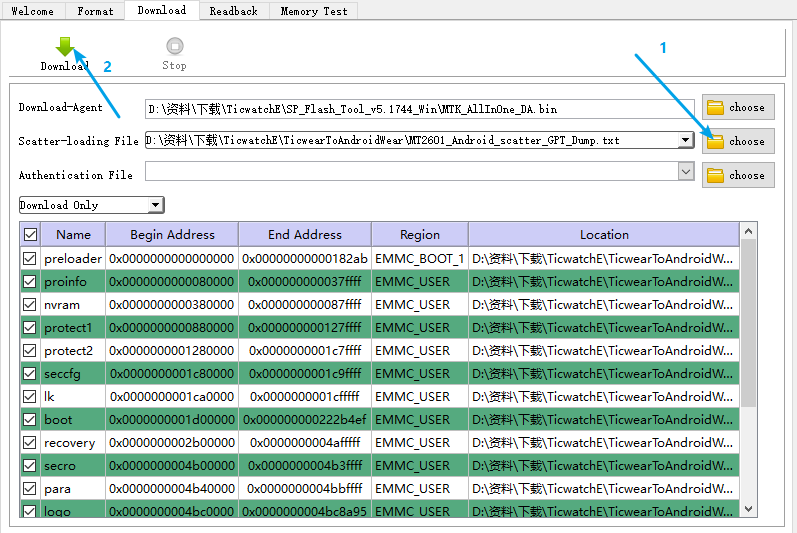Click the secro begin address 0x0000000004b00000
The height and width of the screenshot is (533, 797).
click(172, 465)
